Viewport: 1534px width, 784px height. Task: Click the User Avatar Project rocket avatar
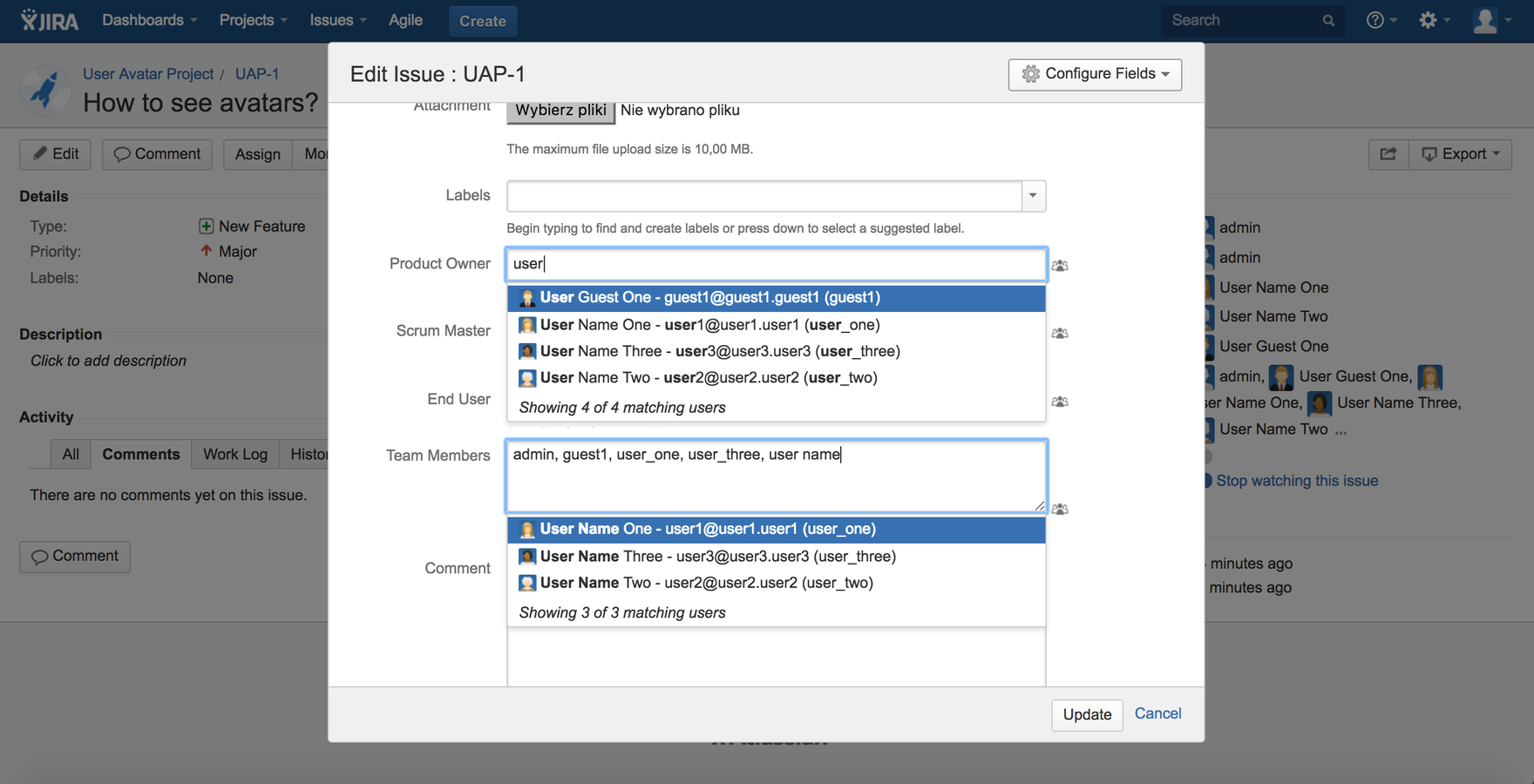[x=44, y=91]
